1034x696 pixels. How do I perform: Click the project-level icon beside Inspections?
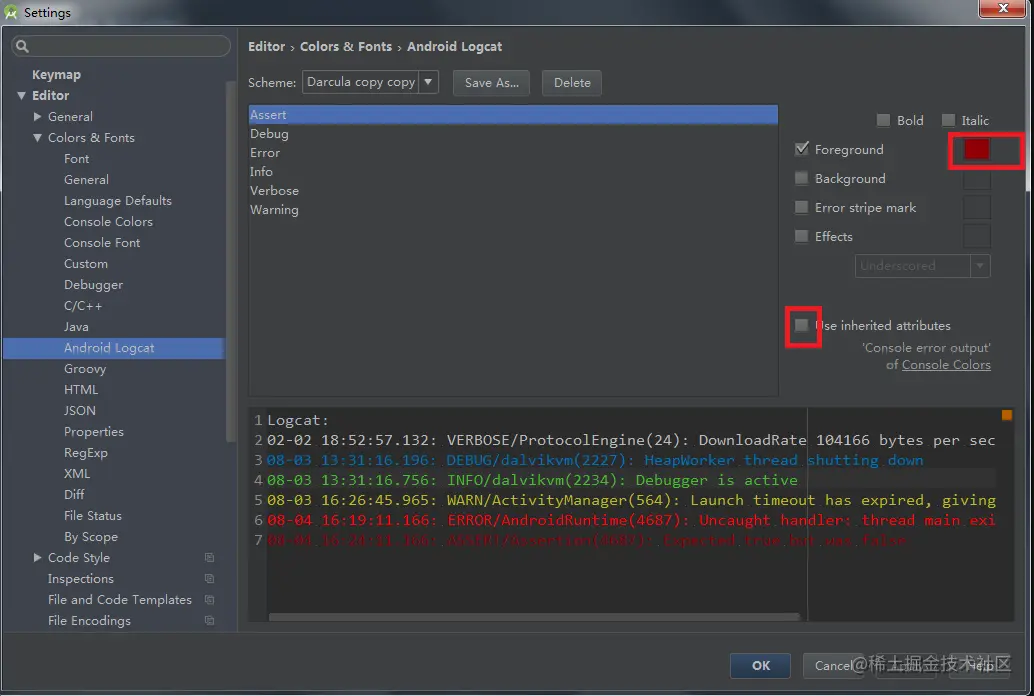point(210,579)
